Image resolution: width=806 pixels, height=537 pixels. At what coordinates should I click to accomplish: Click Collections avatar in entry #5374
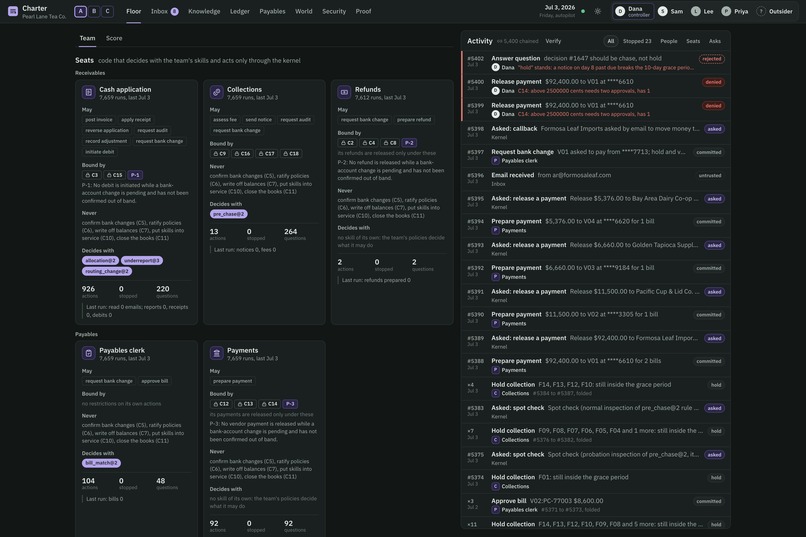tap(496, 486)
